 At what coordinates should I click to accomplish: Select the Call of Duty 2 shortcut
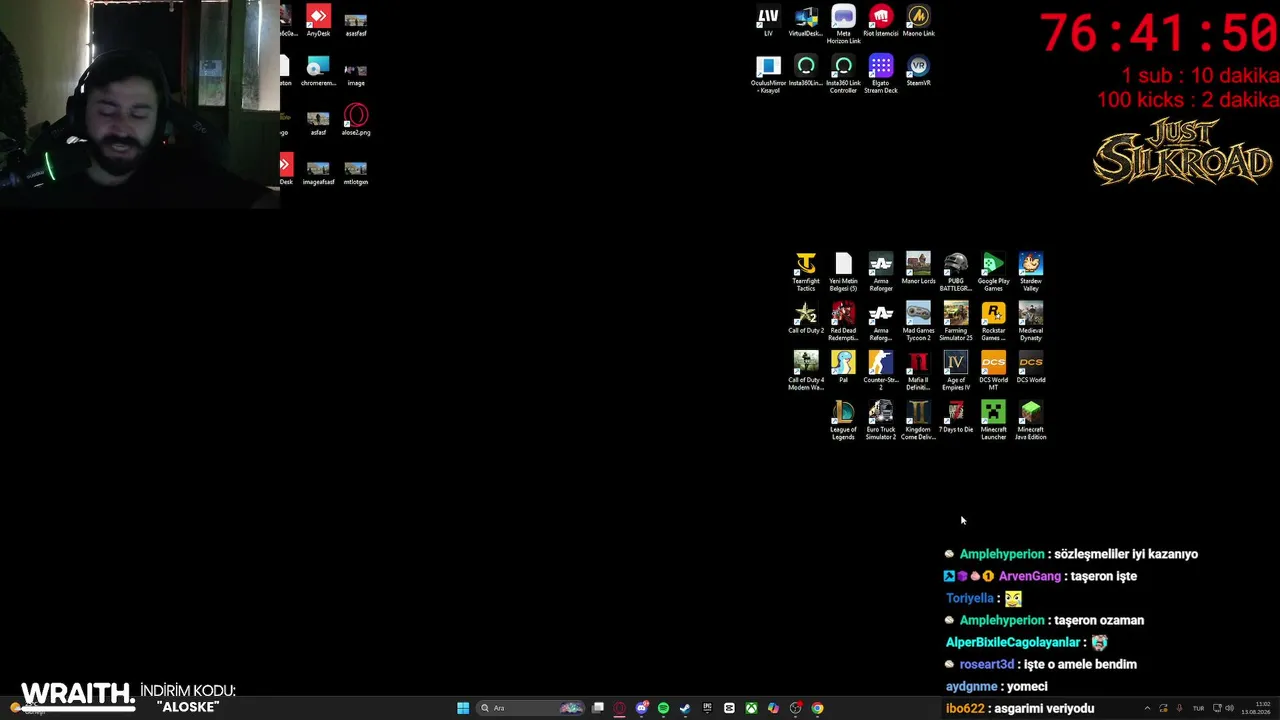tap(806, 318)
